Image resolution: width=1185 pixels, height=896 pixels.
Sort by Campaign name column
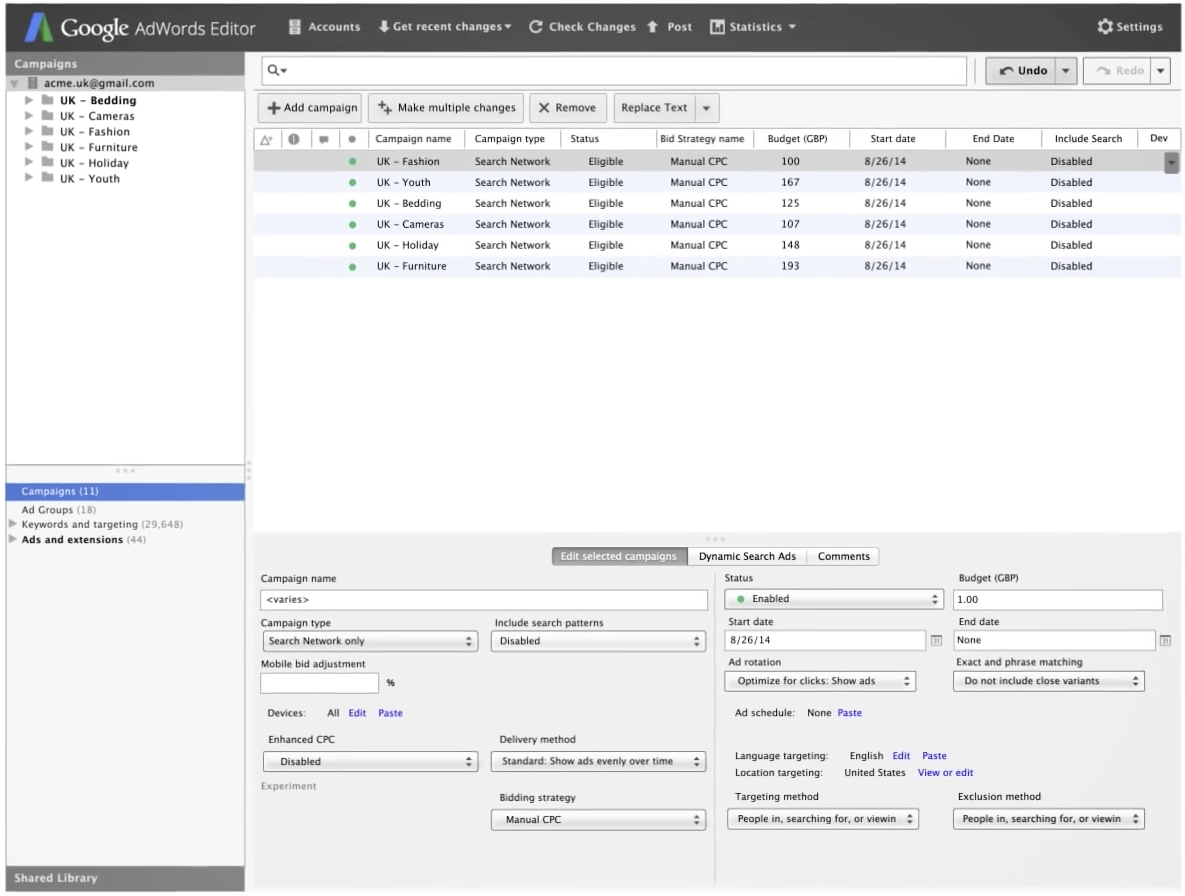click(413, 139)
